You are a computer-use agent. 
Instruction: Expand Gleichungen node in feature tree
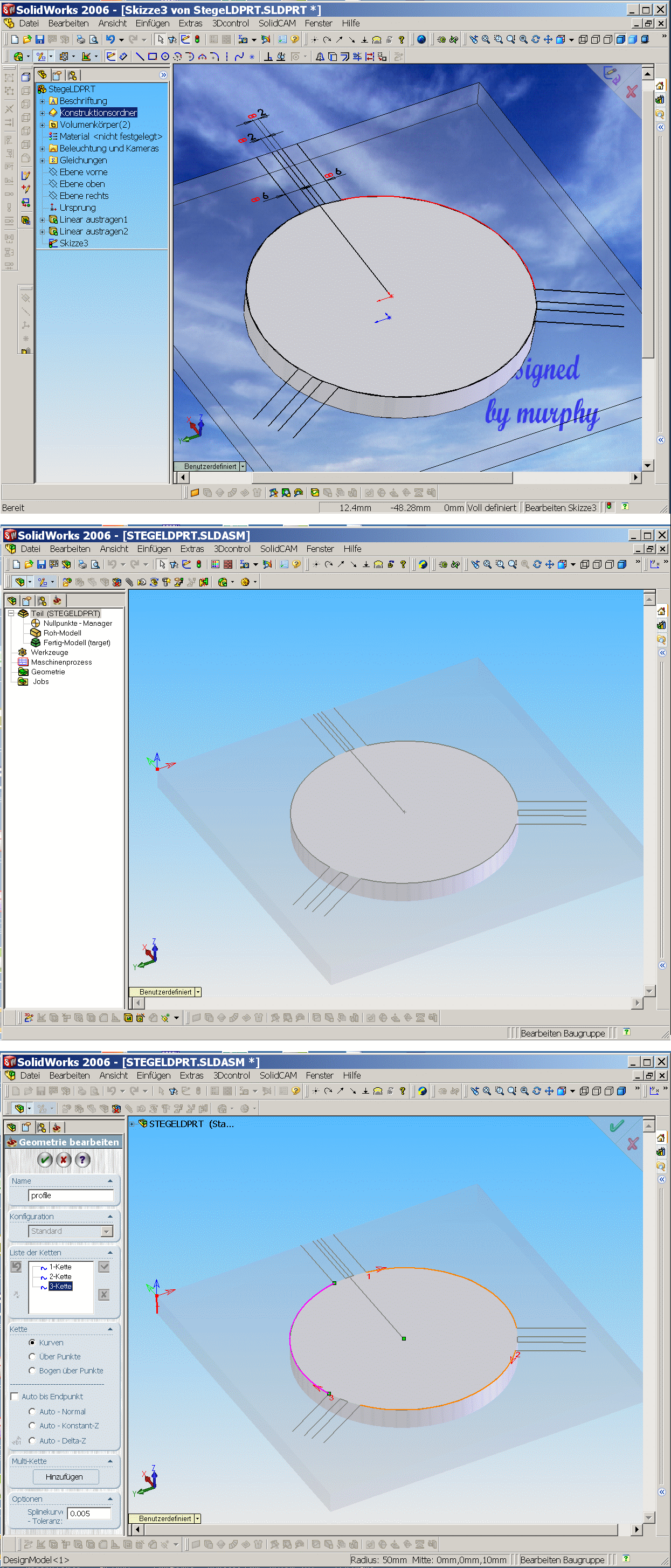(42, 160)
